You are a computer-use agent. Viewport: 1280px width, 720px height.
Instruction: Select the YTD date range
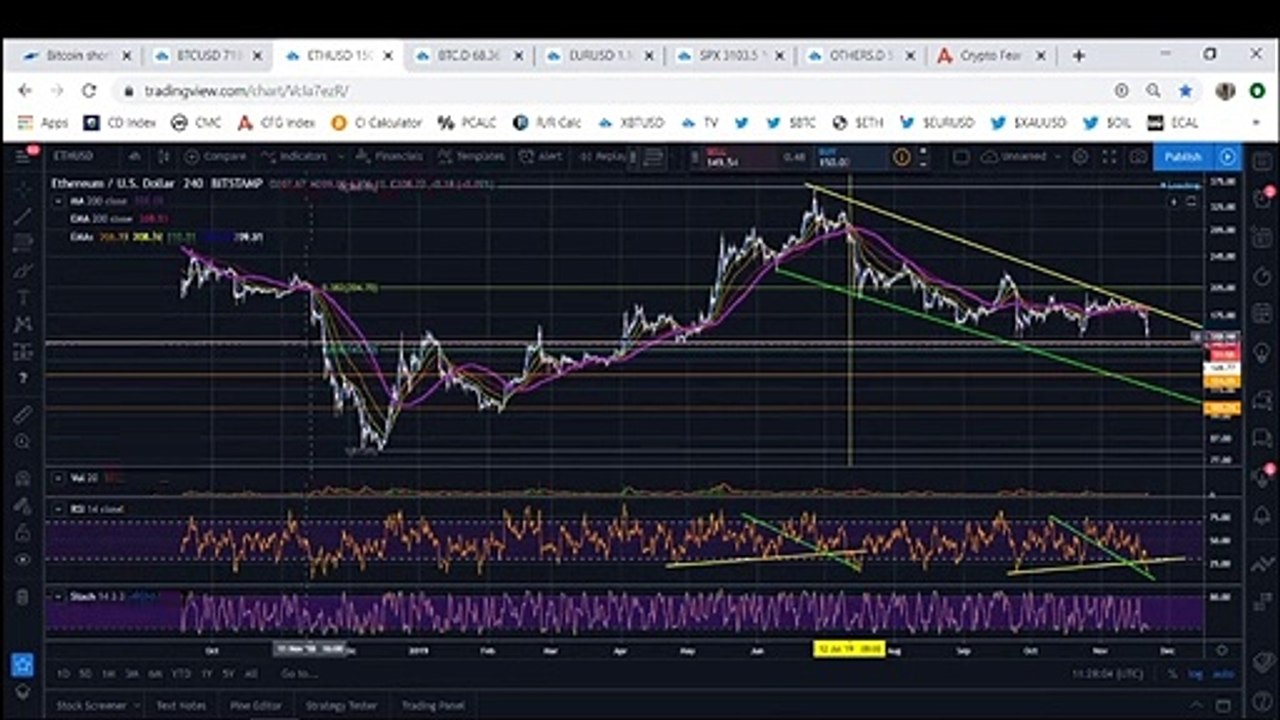[x=181, y=674]
